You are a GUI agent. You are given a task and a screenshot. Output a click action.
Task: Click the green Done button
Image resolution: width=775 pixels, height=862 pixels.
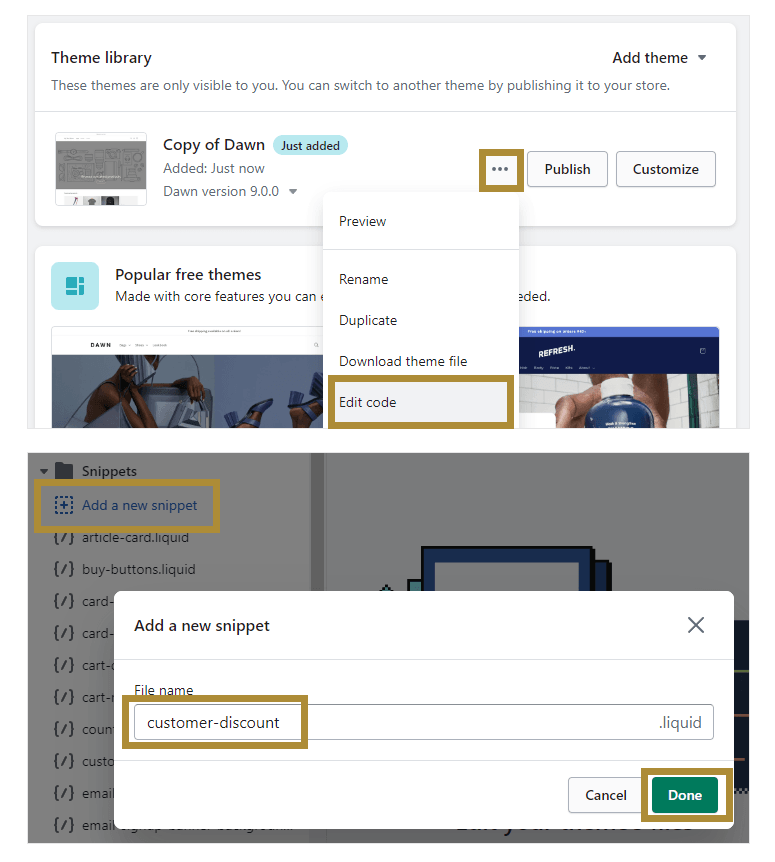(x=685, y=795)
